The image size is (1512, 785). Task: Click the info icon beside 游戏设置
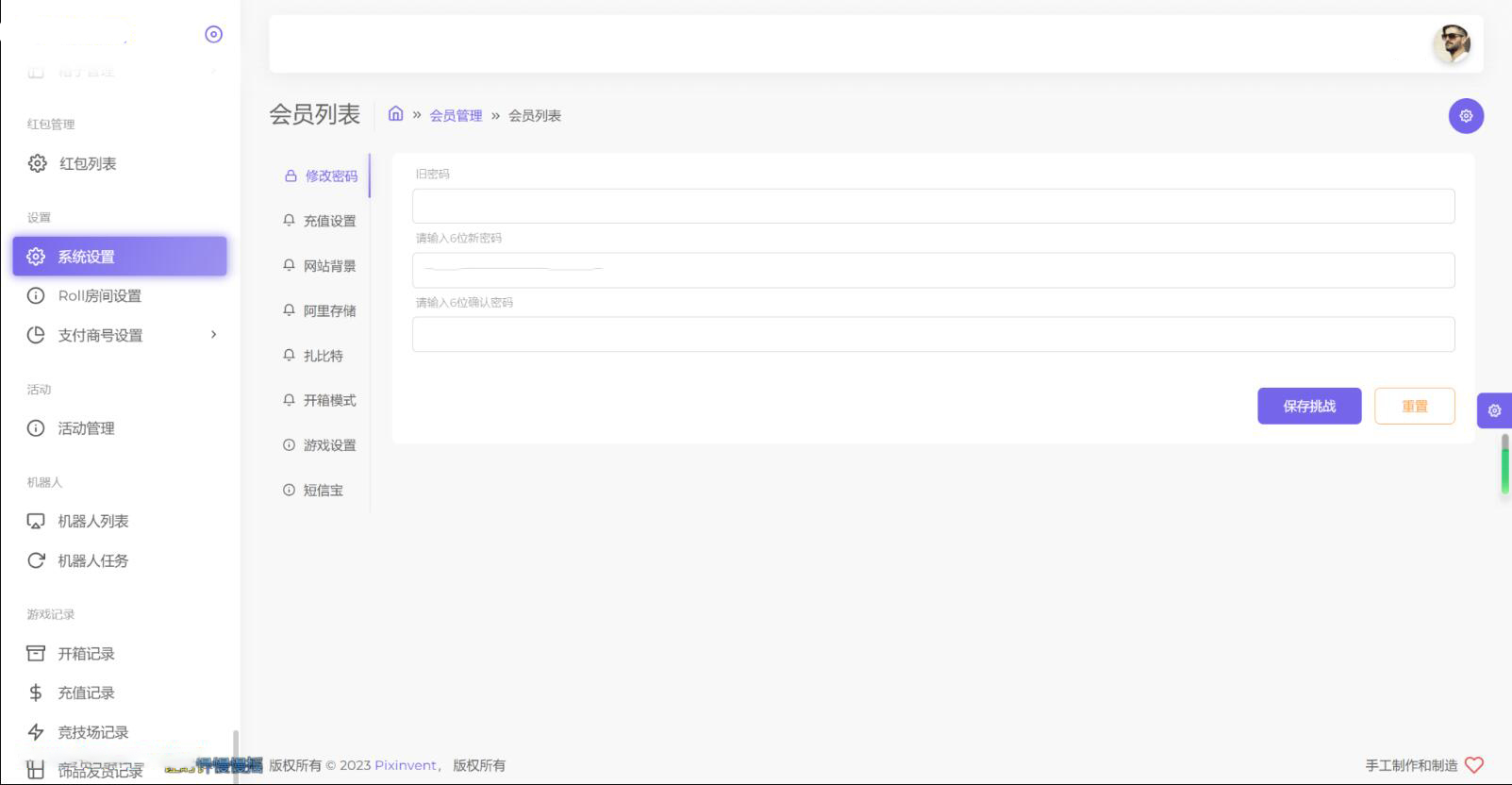point(289,444)
